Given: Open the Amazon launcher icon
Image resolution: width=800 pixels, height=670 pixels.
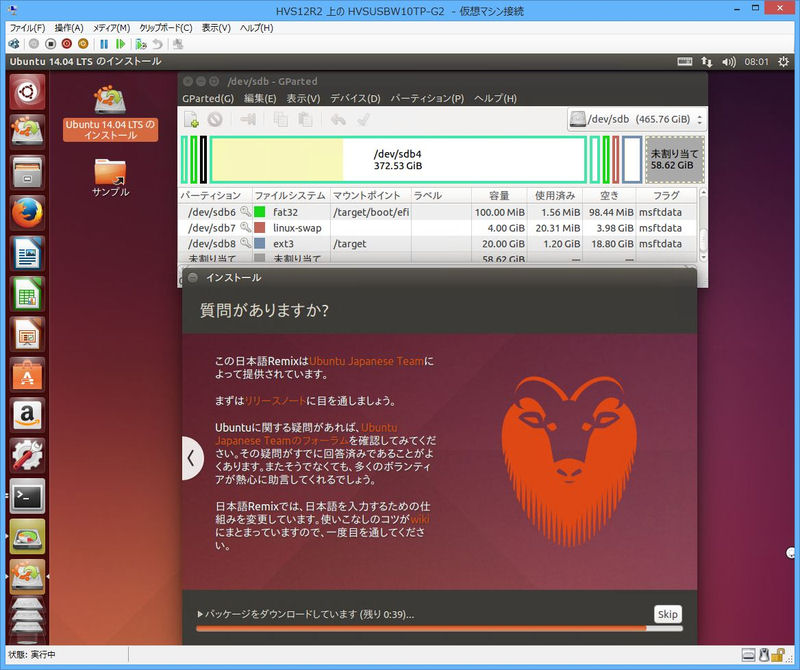Looking at the screenshot, I should [x=28, y=415].
